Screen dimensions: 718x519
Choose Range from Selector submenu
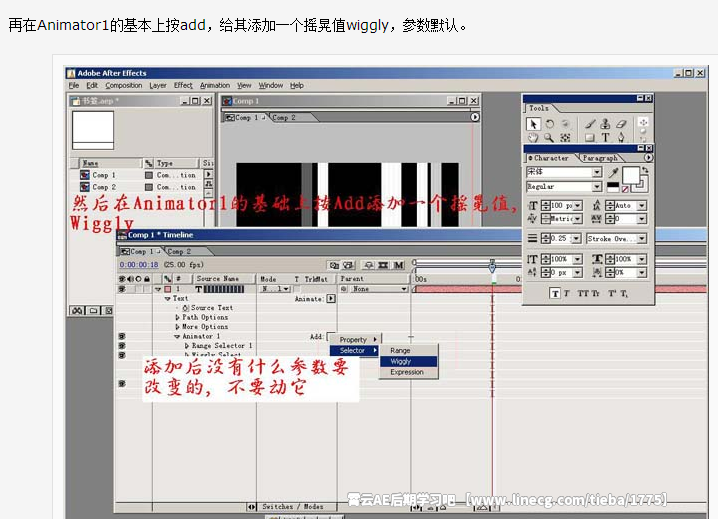coord(408,350)
